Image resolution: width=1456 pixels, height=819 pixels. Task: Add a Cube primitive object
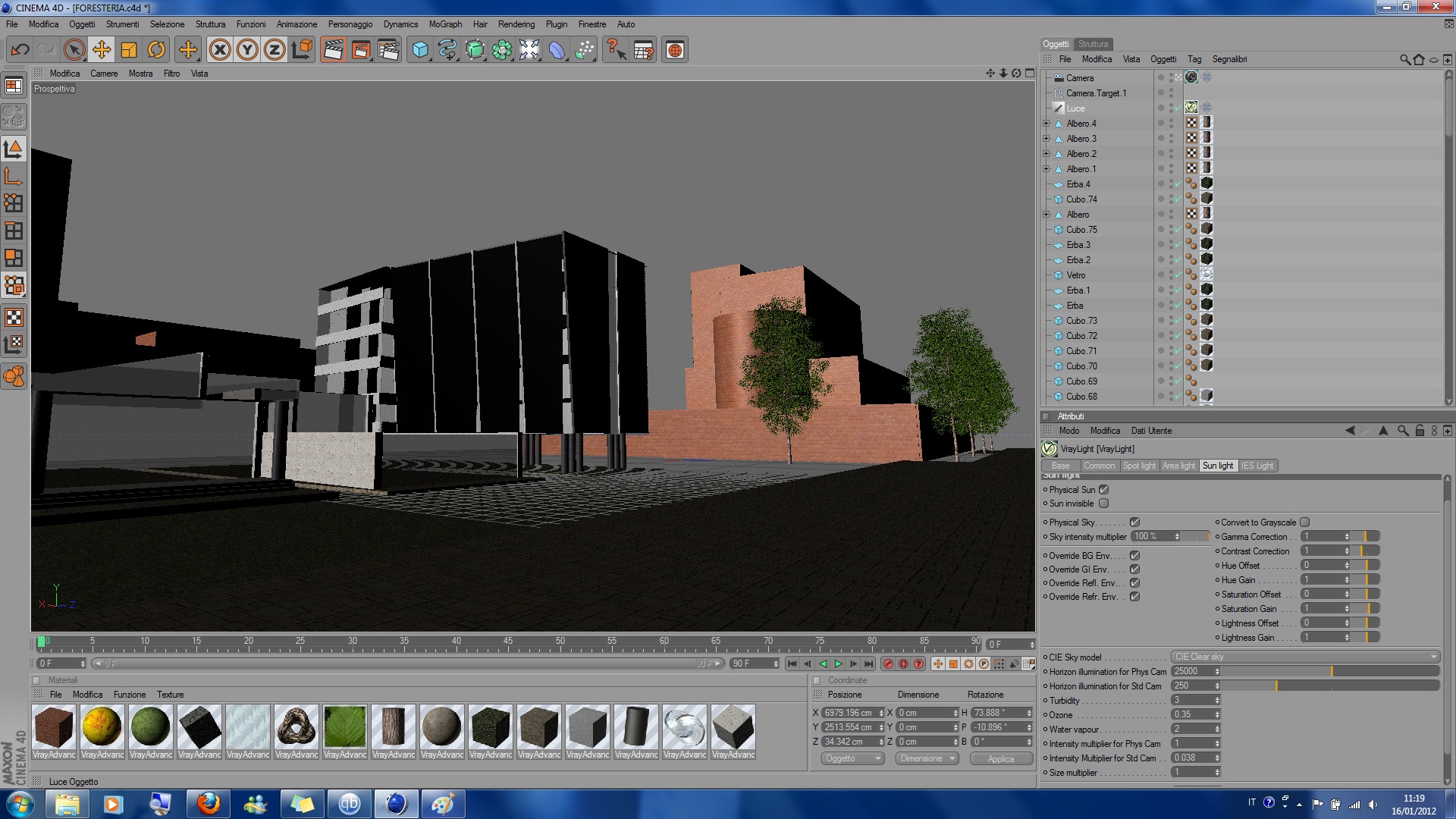[420, 50]
